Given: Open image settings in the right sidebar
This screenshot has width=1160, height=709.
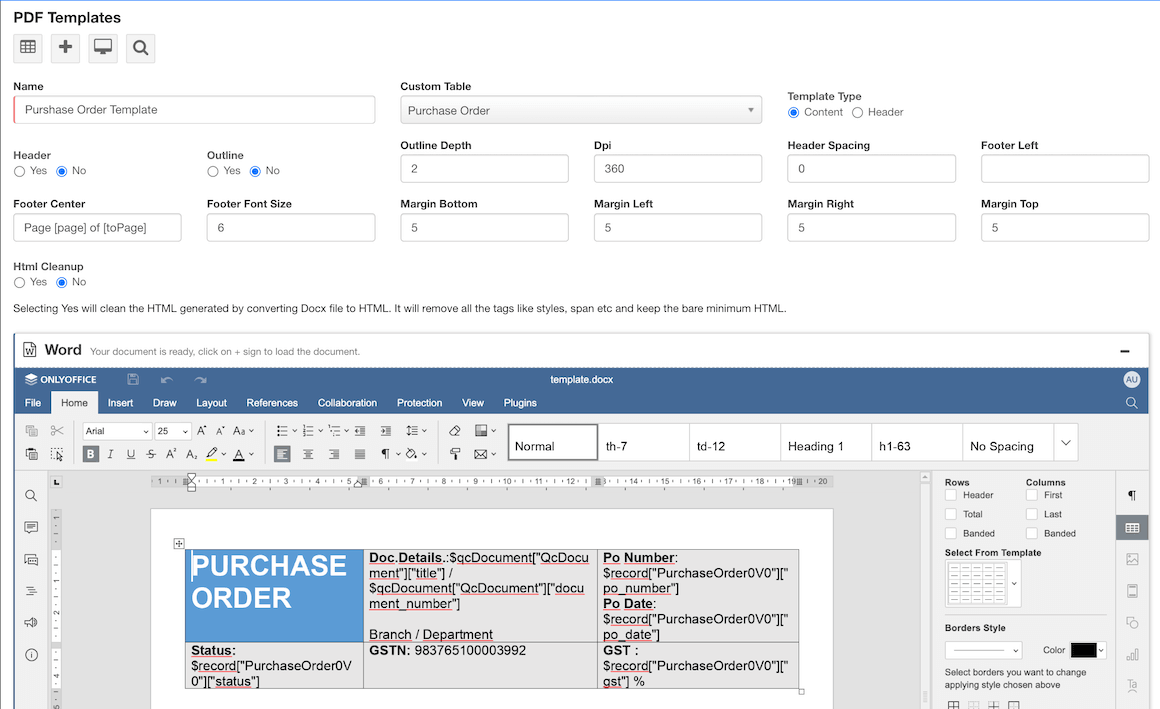Looking at the screenshot, I should point(1132,560).
